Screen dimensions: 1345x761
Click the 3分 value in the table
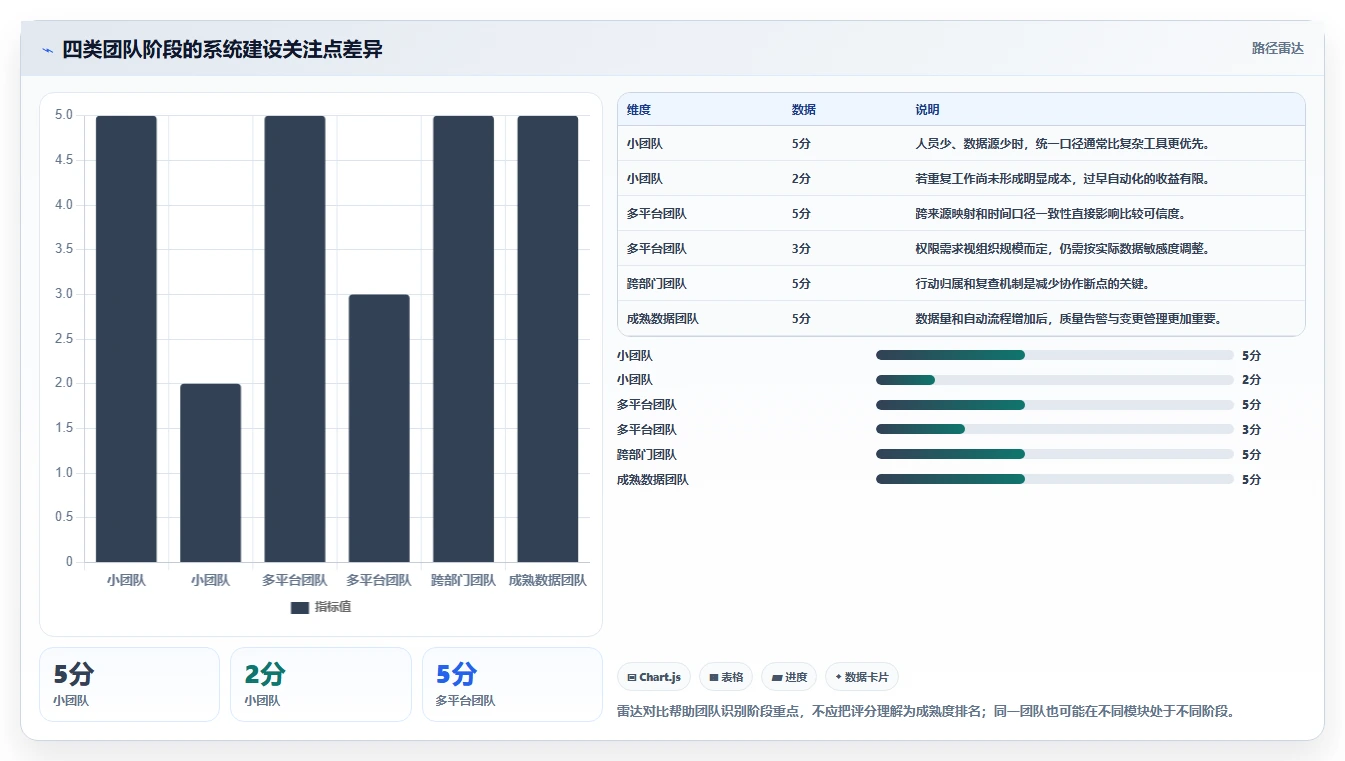801,249
